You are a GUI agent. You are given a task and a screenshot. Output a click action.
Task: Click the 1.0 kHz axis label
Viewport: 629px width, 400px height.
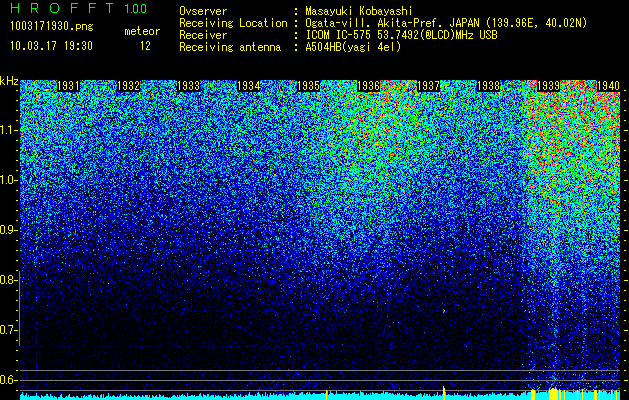pos(7,180)
